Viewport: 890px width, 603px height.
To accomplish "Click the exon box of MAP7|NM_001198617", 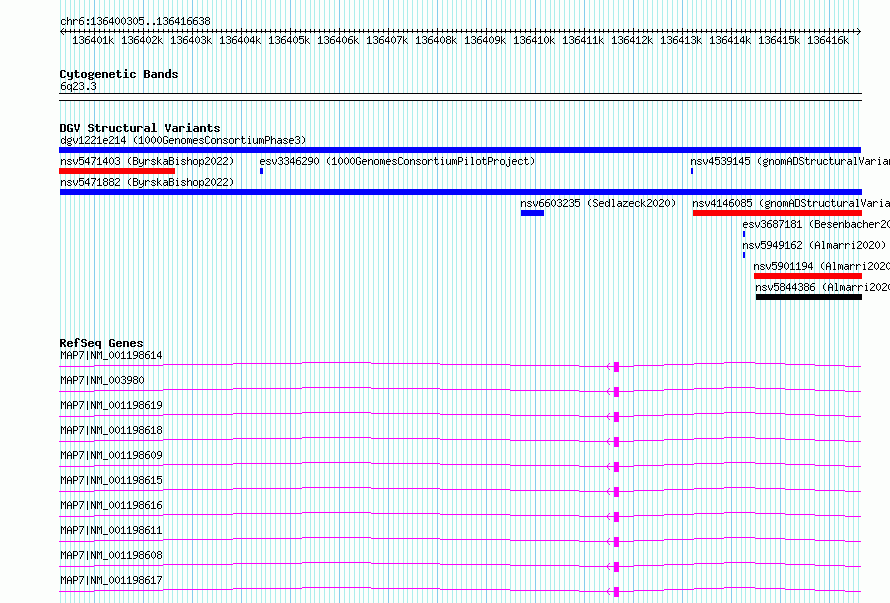I will click(616, 592).
